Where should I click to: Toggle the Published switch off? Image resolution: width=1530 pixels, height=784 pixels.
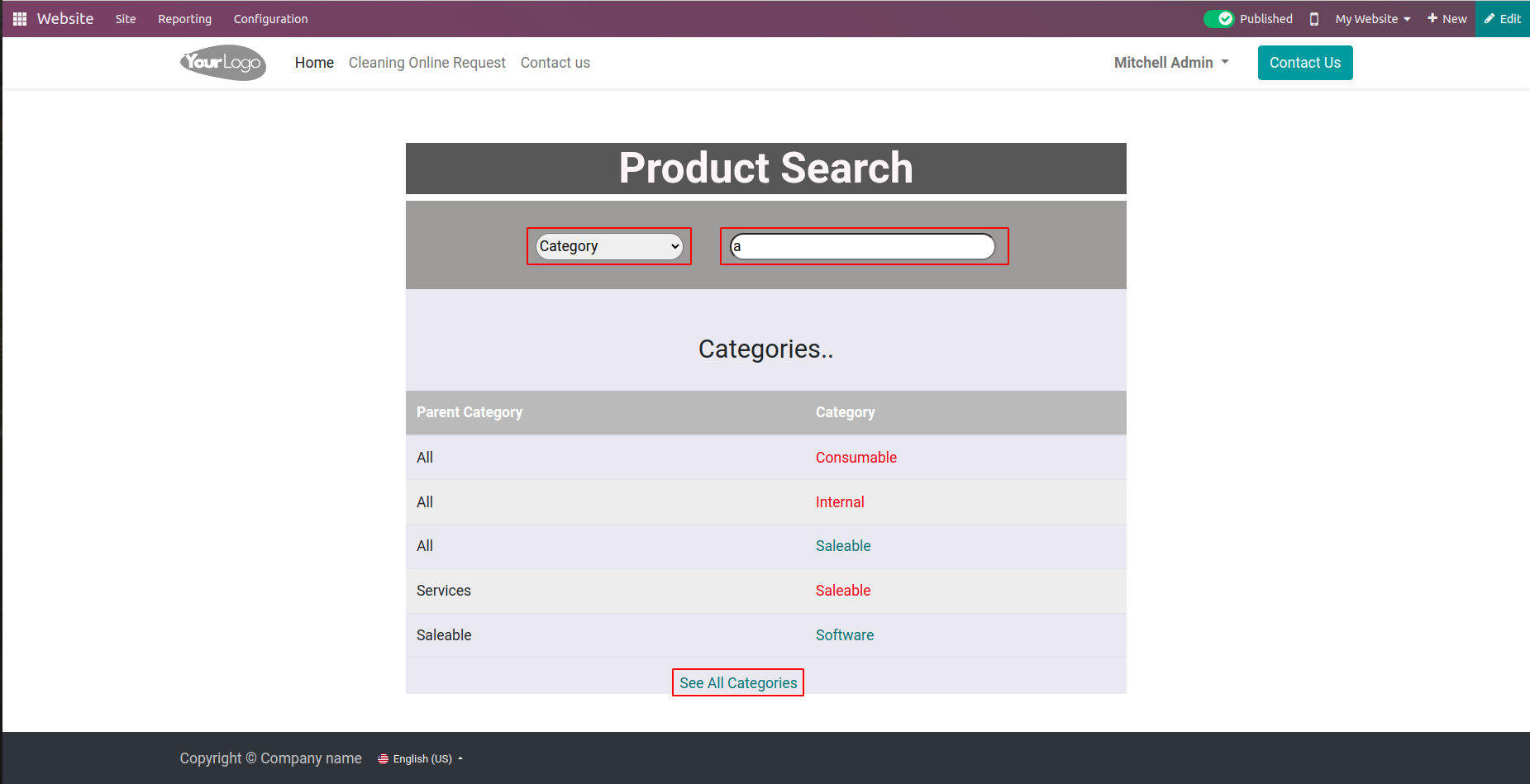click(1218, 19)
